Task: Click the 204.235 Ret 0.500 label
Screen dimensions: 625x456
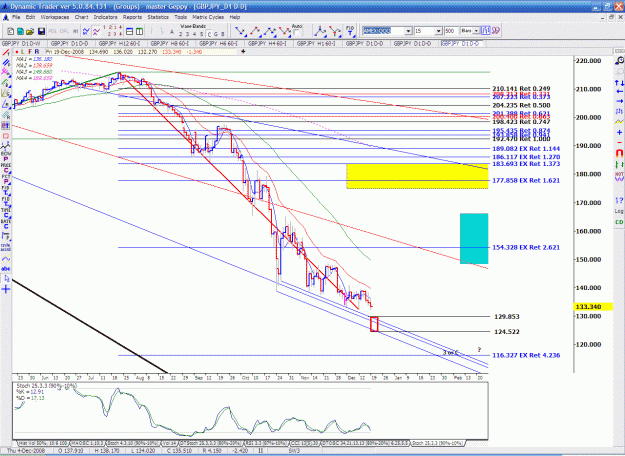Action: pos(521,105)
